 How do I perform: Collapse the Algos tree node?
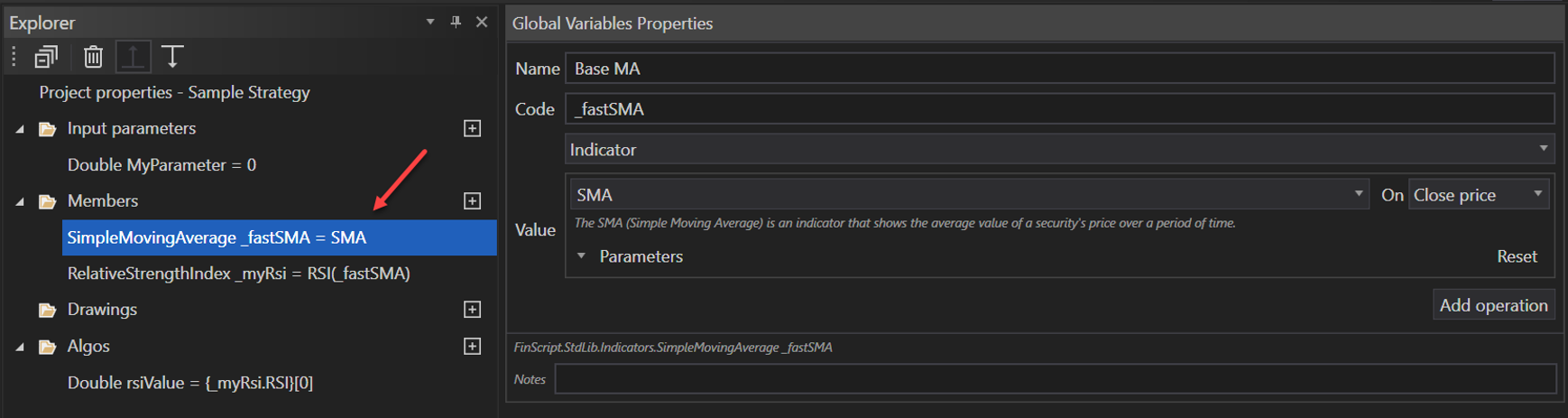(20, 347)
